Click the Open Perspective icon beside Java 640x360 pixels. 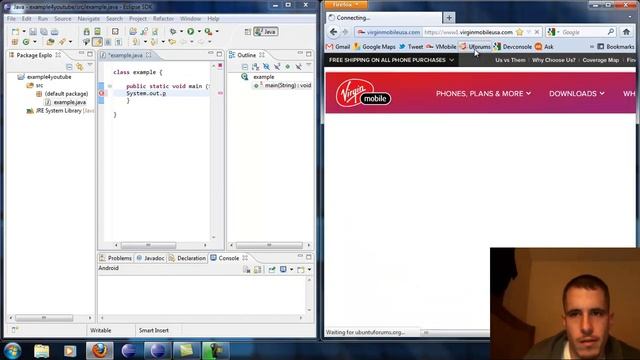click(x=247, y=31)
